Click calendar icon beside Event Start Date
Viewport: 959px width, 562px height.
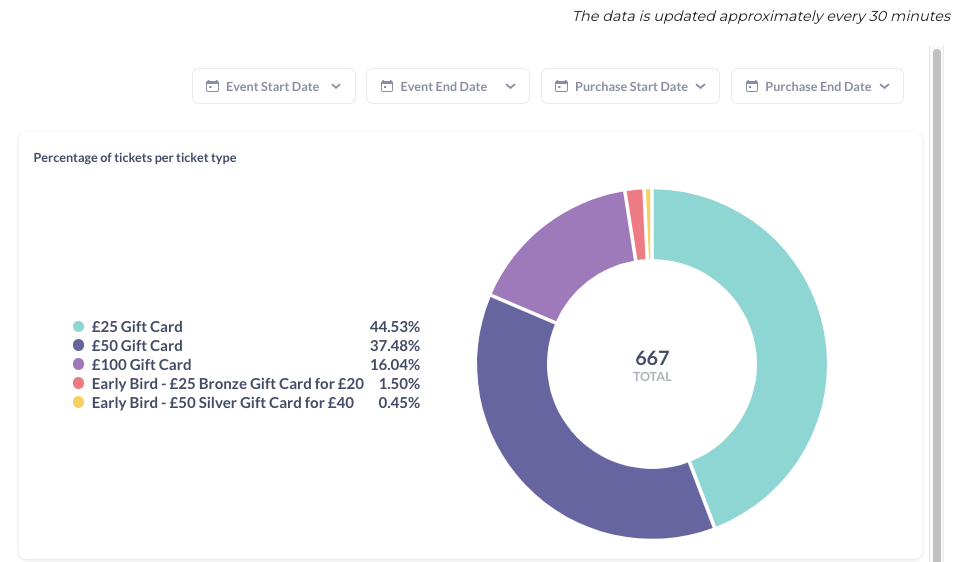pyautogui.click(x=212, y=86)
